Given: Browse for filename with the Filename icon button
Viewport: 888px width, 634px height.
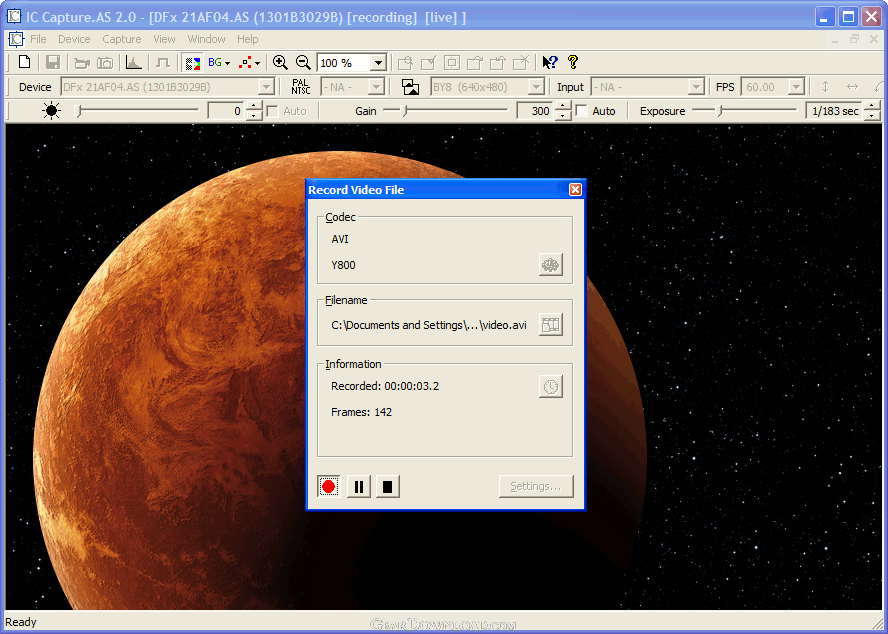Looking at the screenshot, I should (550, 325).
